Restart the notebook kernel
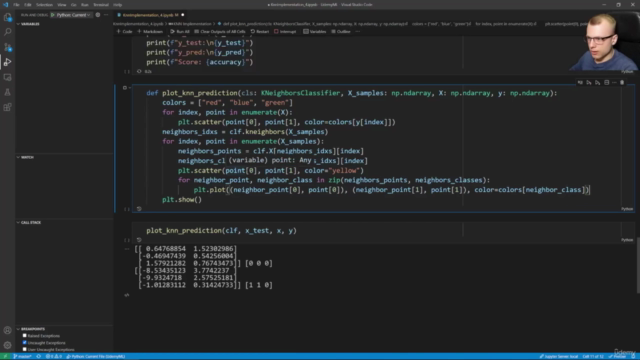 tap(260, 31)
